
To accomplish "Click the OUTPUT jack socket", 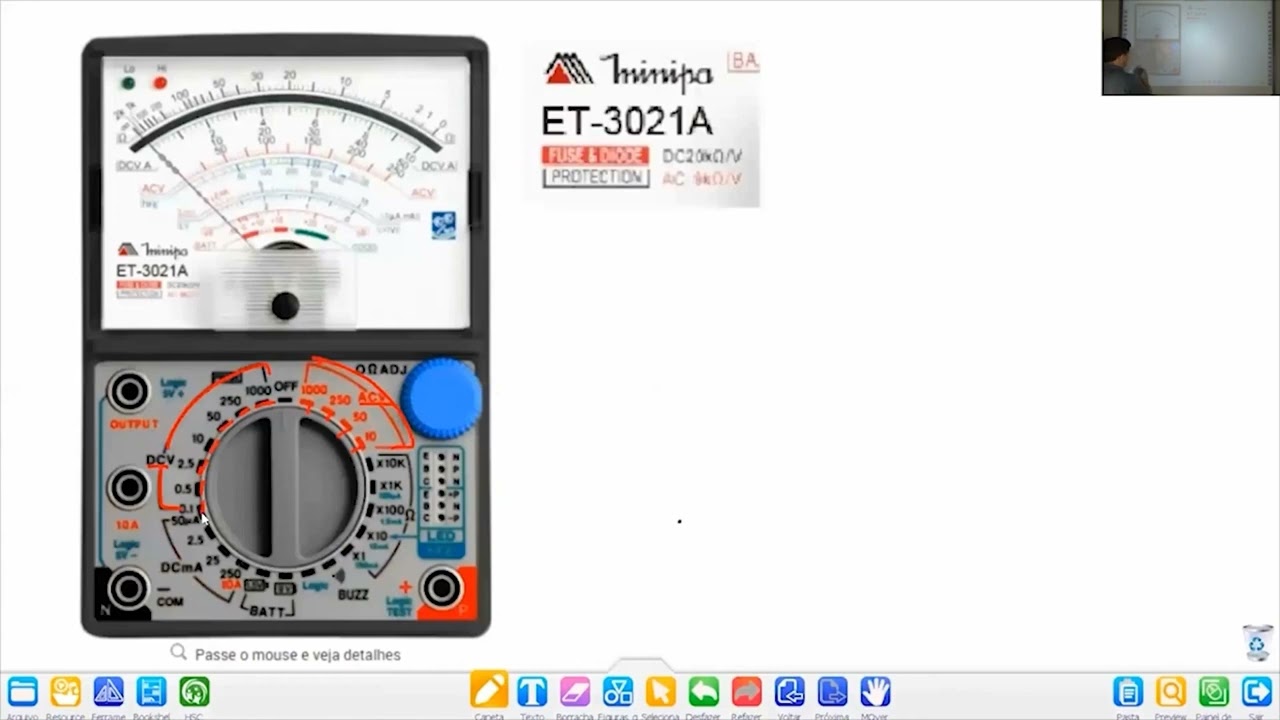I will point(128,391).
